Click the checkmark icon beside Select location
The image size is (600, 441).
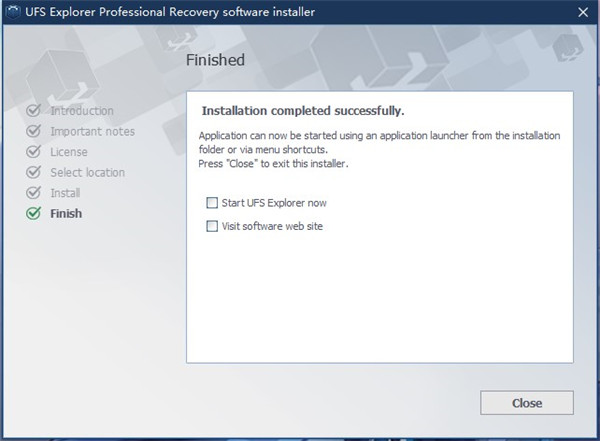[x=34, y=173]
